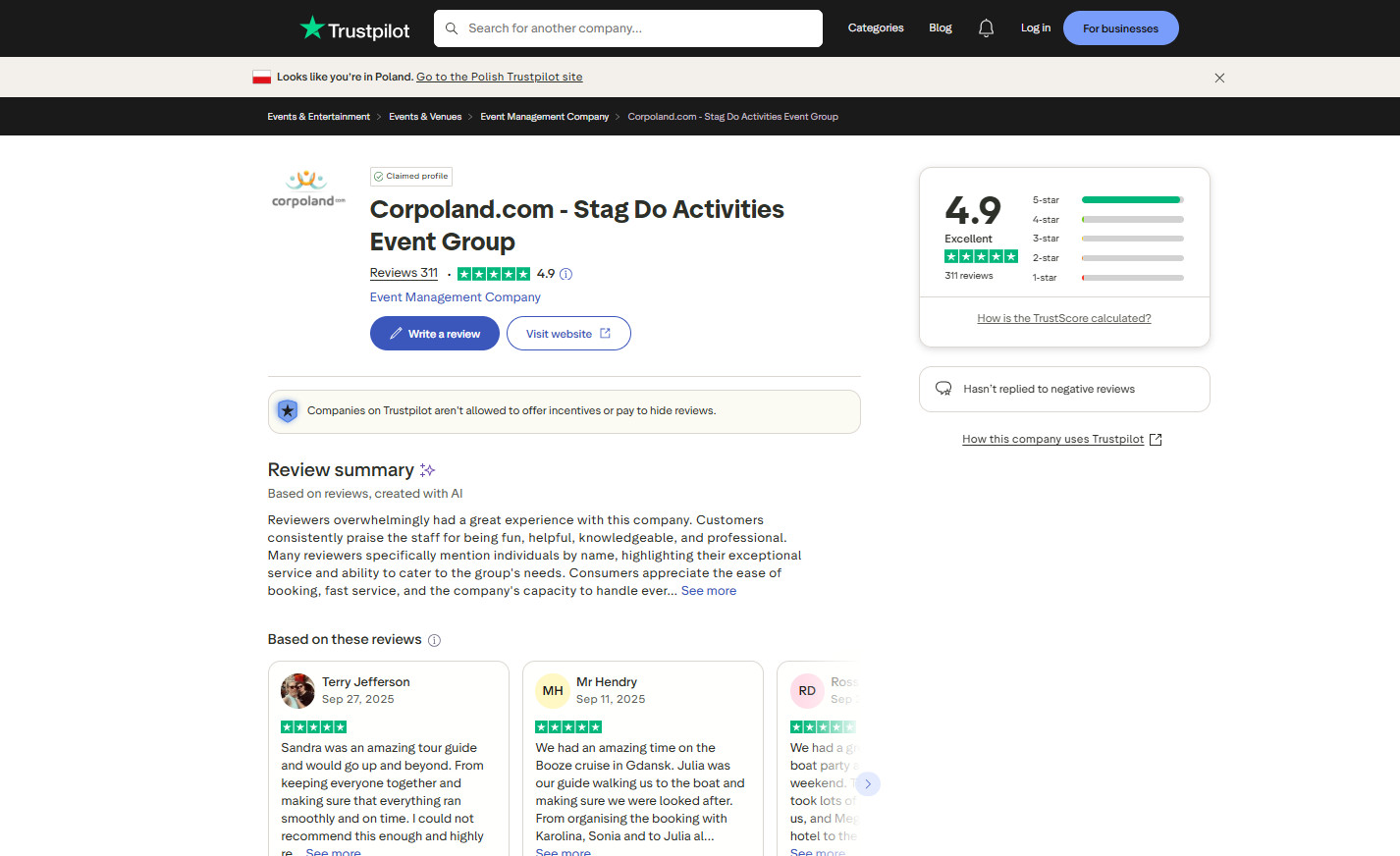The height and width of the screenshot is (856, 1400).
Task: Click the speech bubble icon near negative reviews note
Action: [x=943, y=388]
